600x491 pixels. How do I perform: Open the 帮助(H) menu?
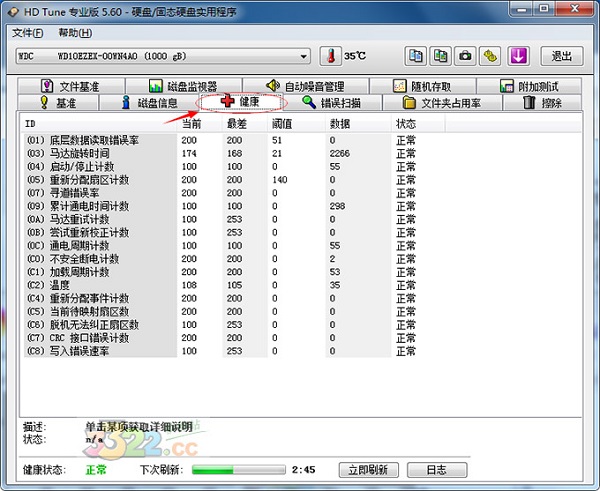click(x=75, y=33)
